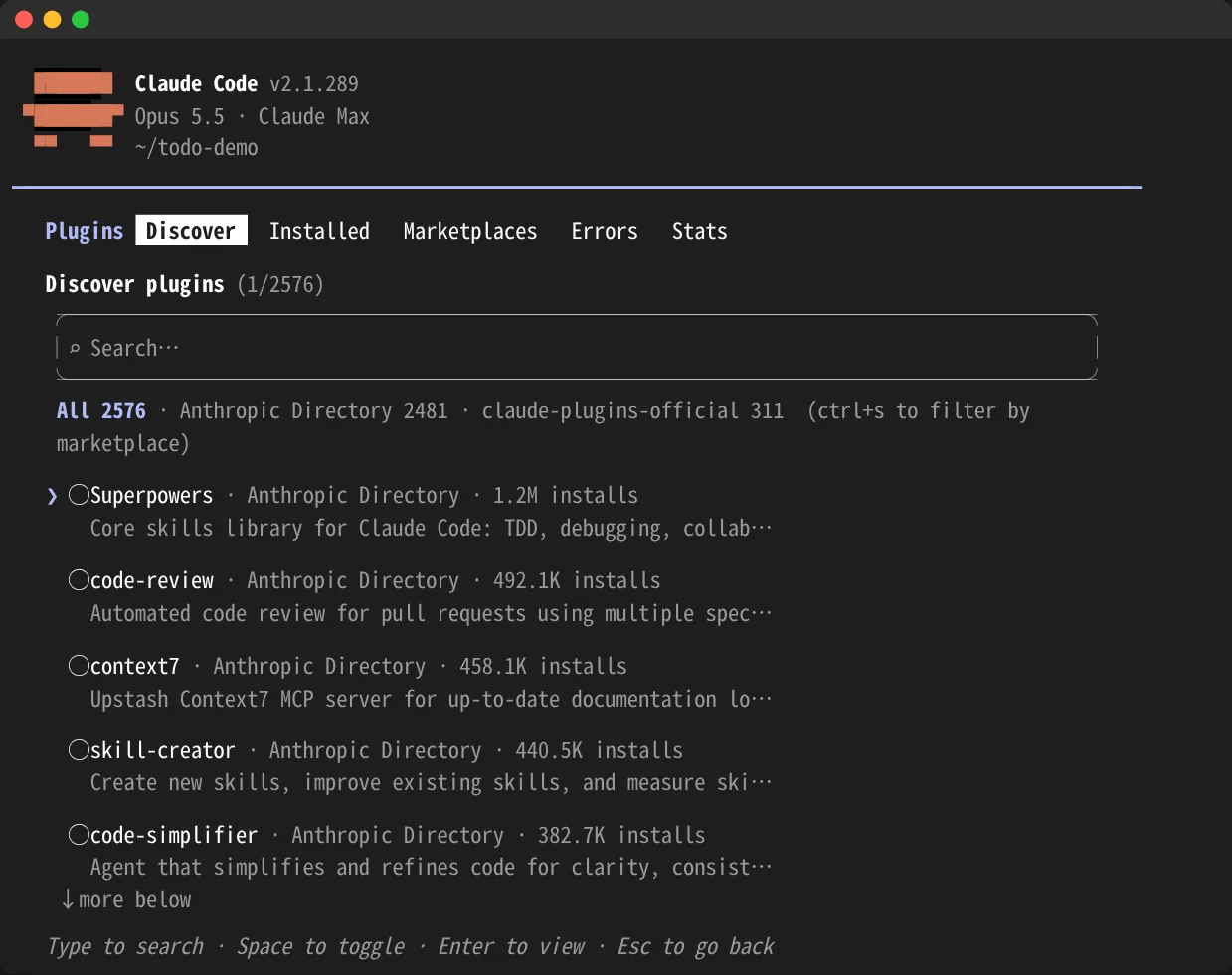Open the Stats tab
This screenshot has width=1232, height=975.
(700, 231)
